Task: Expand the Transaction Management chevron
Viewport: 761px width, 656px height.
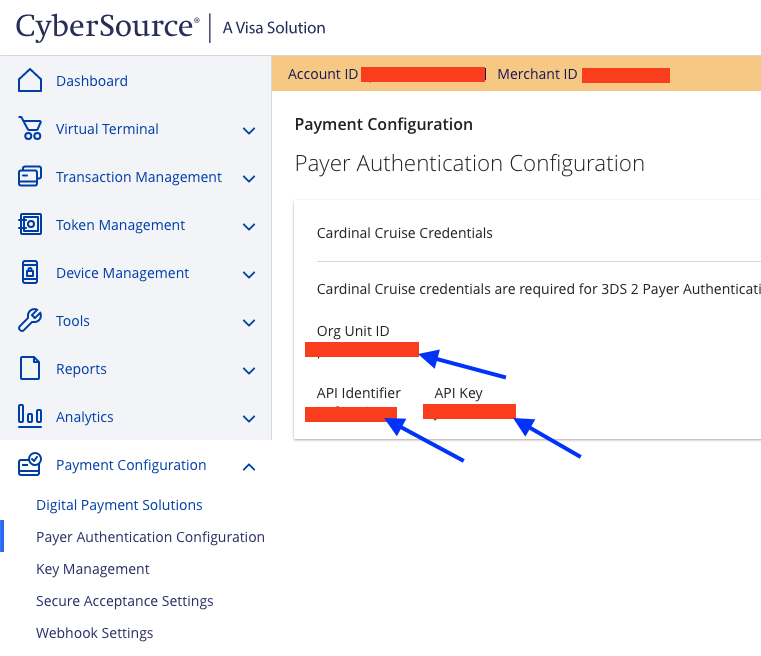Action: [249, 178]
